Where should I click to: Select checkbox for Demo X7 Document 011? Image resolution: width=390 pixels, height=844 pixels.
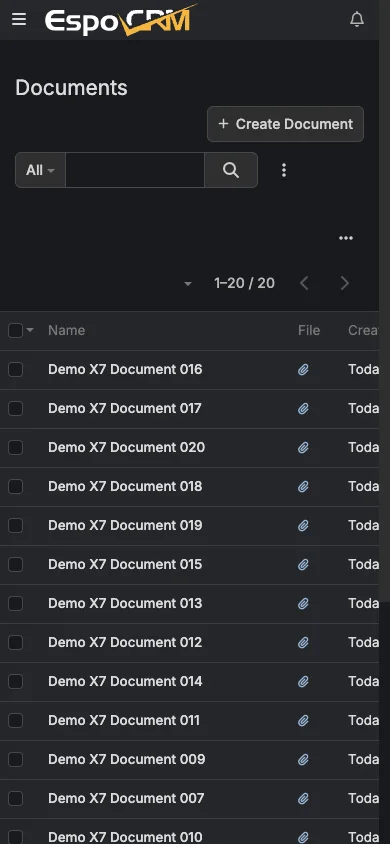click(x=16, y=720)
